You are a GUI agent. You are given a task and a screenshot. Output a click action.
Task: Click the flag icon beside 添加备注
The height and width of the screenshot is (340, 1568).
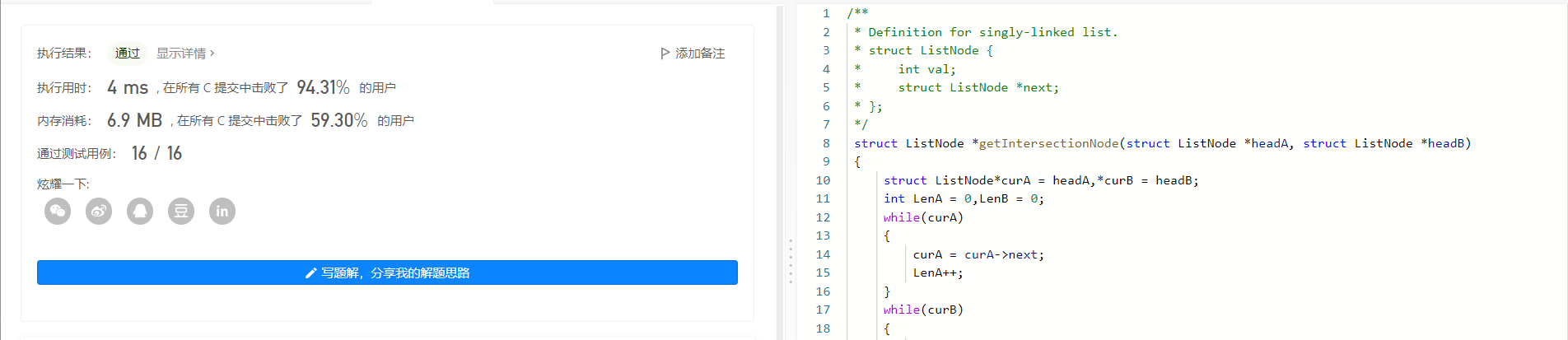click(x=665, y=54)
